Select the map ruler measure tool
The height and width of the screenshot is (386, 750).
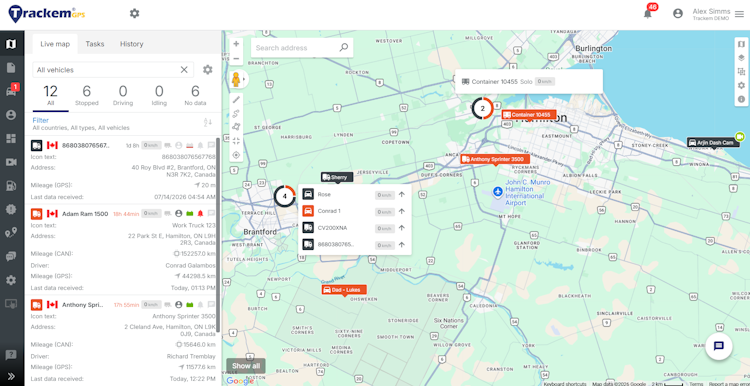click(236, 99)
